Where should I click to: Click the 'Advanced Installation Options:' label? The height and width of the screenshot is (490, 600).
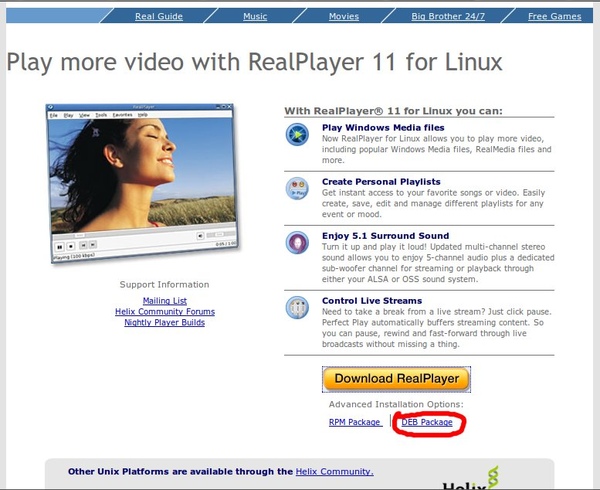396,404
